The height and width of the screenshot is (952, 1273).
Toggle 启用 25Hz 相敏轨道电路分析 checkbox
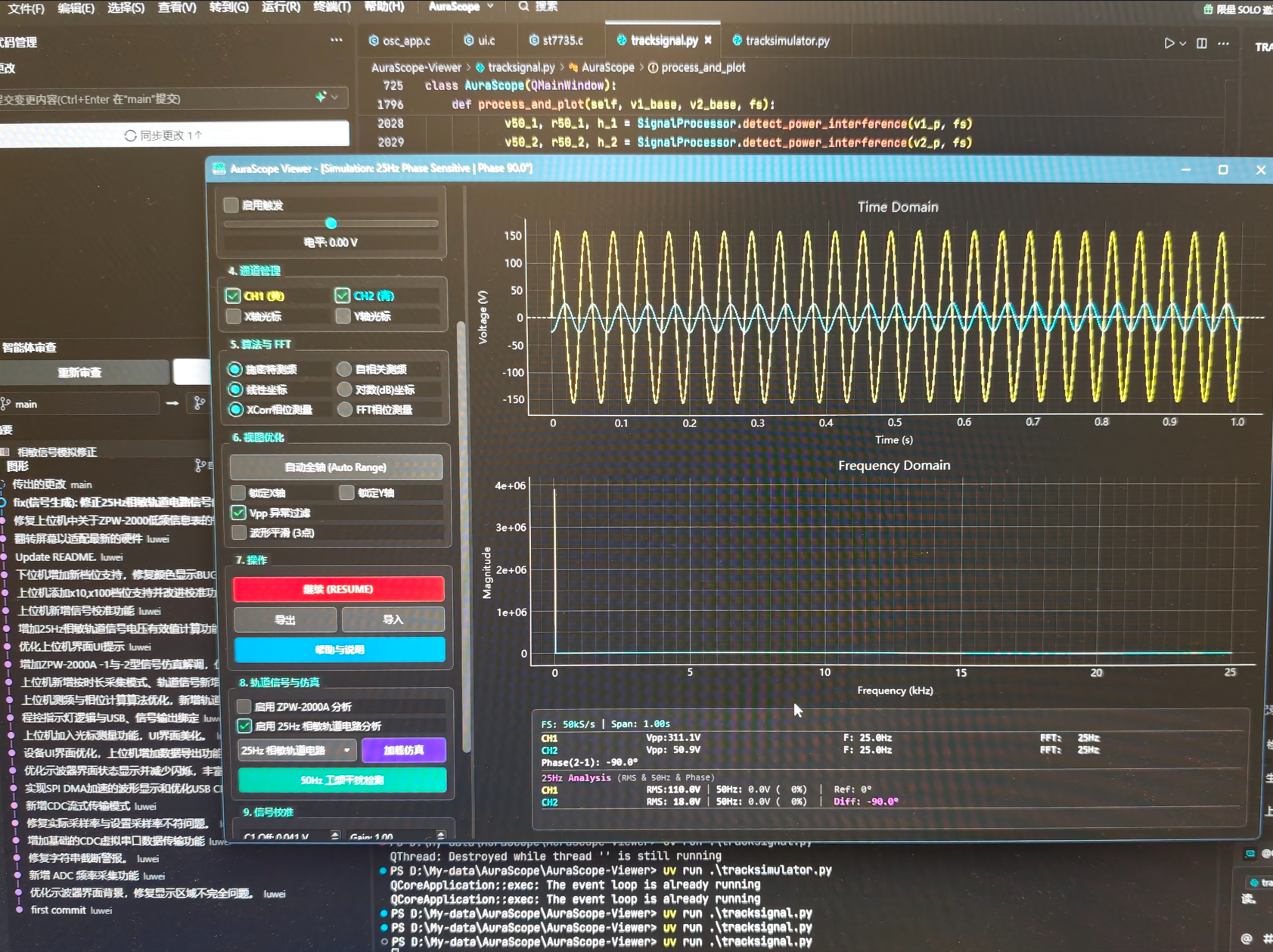click(244, 727)
